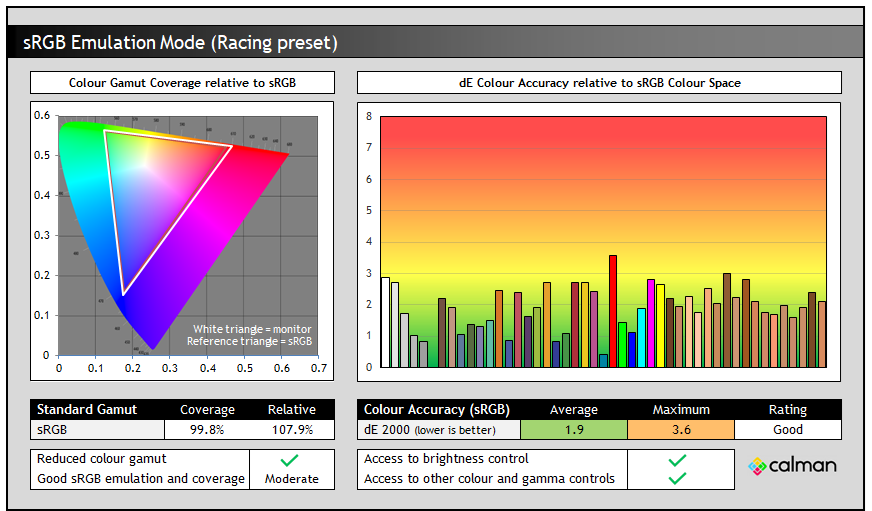The image size is (872, 511).
Task: Select the cyan bar in dE chart
Action: (641, 337)
